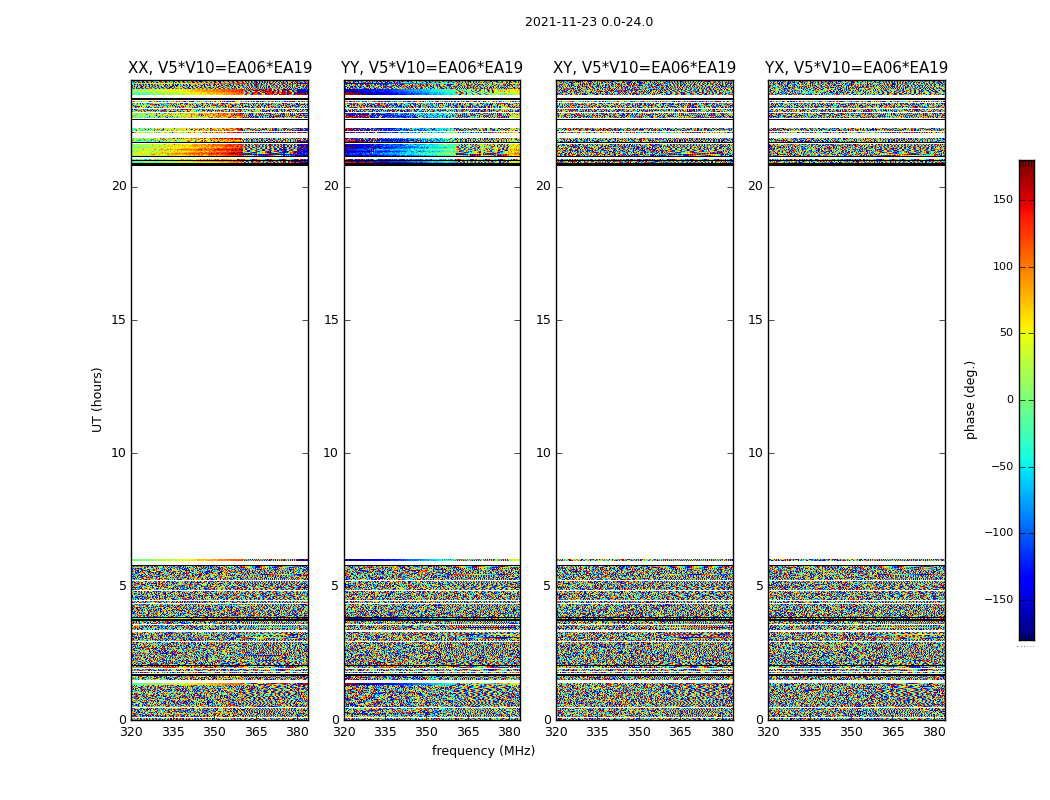Select the YX, V5*V10=EA06*EA19 subplot title
The image size is (1050, 800).
[856, 68]
